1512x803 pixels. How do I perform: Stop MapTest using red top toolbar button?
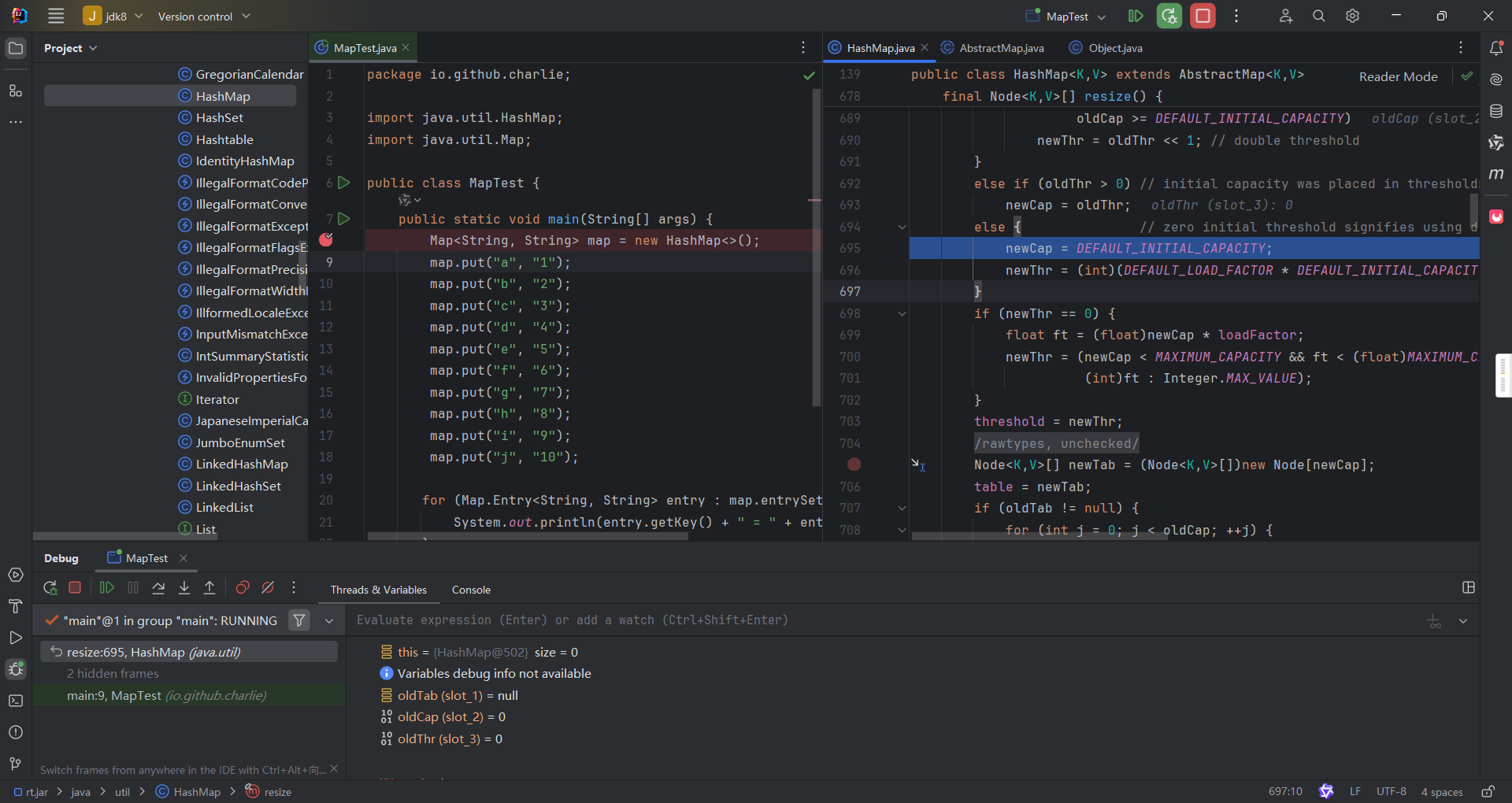click(1203, 16)
